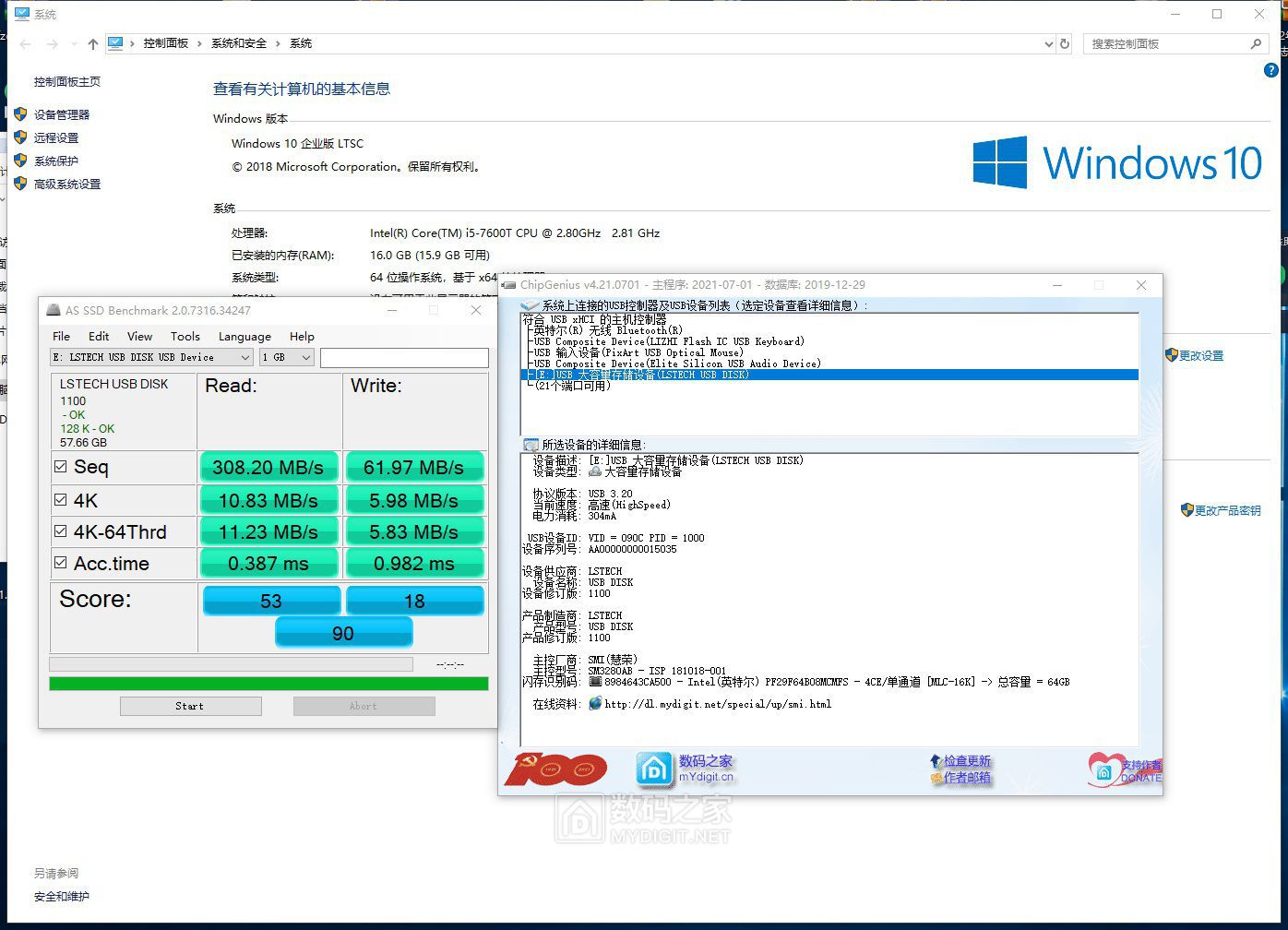Click empty text field beside 1 GB dropdown
The height and width of the screenshot is (930, 1288).
pyautogui.click(x=404, y=357)
